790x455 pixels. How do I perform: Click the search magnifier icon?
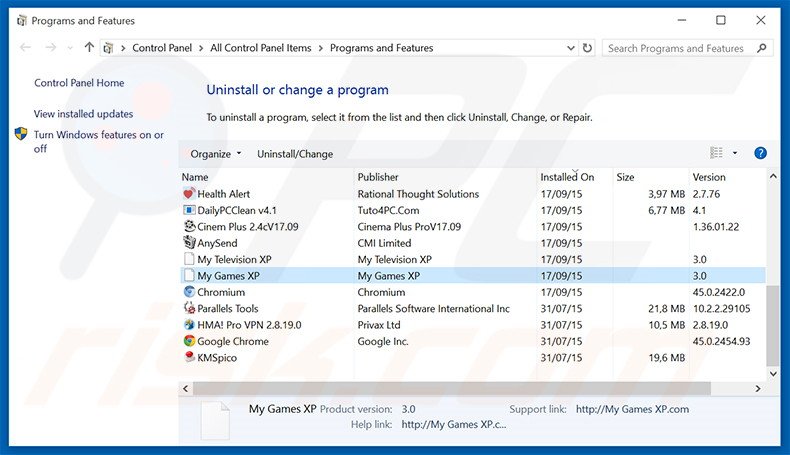point(761,48)
